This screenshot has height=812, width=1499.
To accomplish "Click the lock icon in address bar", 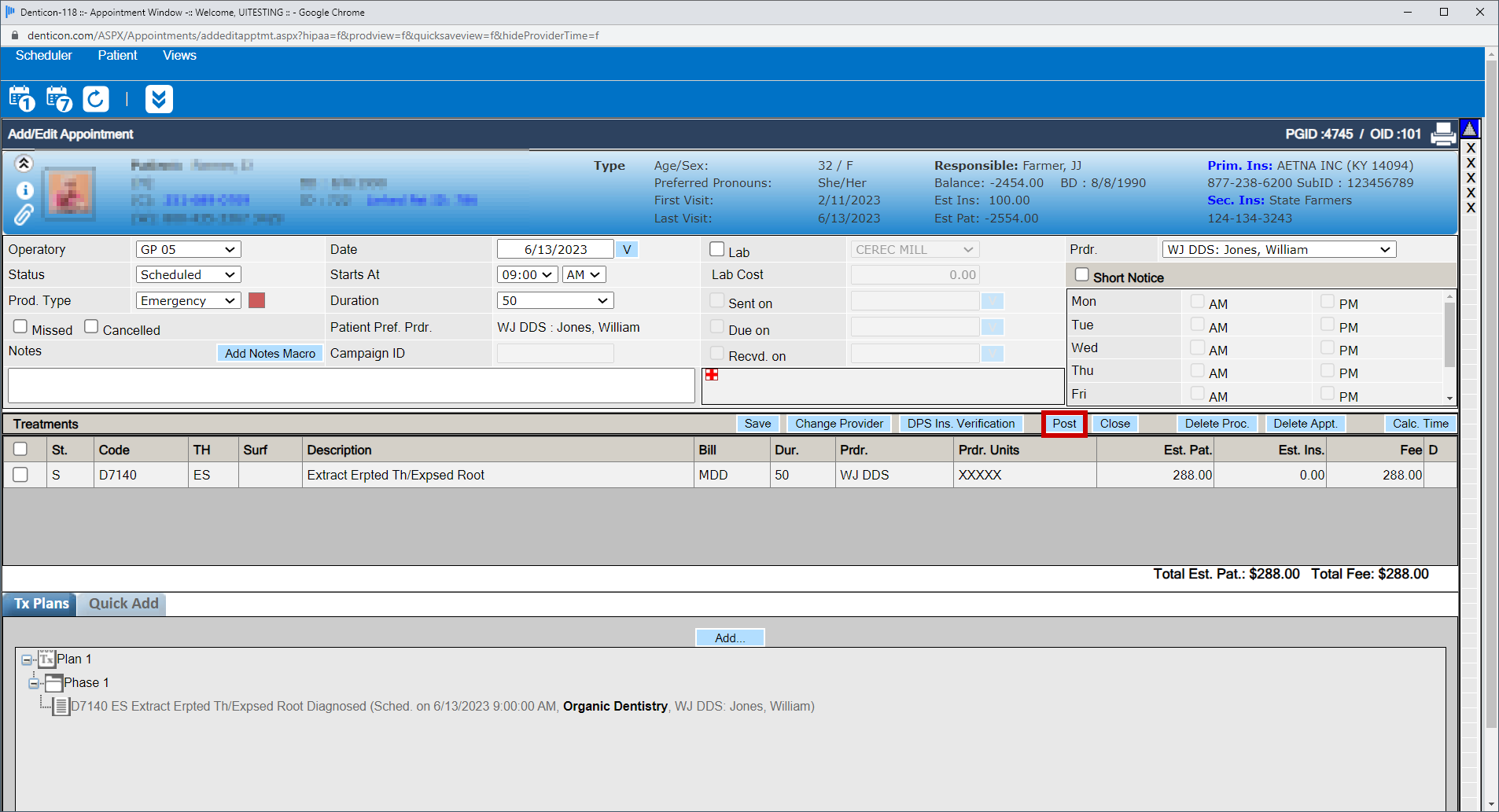I will pyautogui.click(x=14, y=35).
